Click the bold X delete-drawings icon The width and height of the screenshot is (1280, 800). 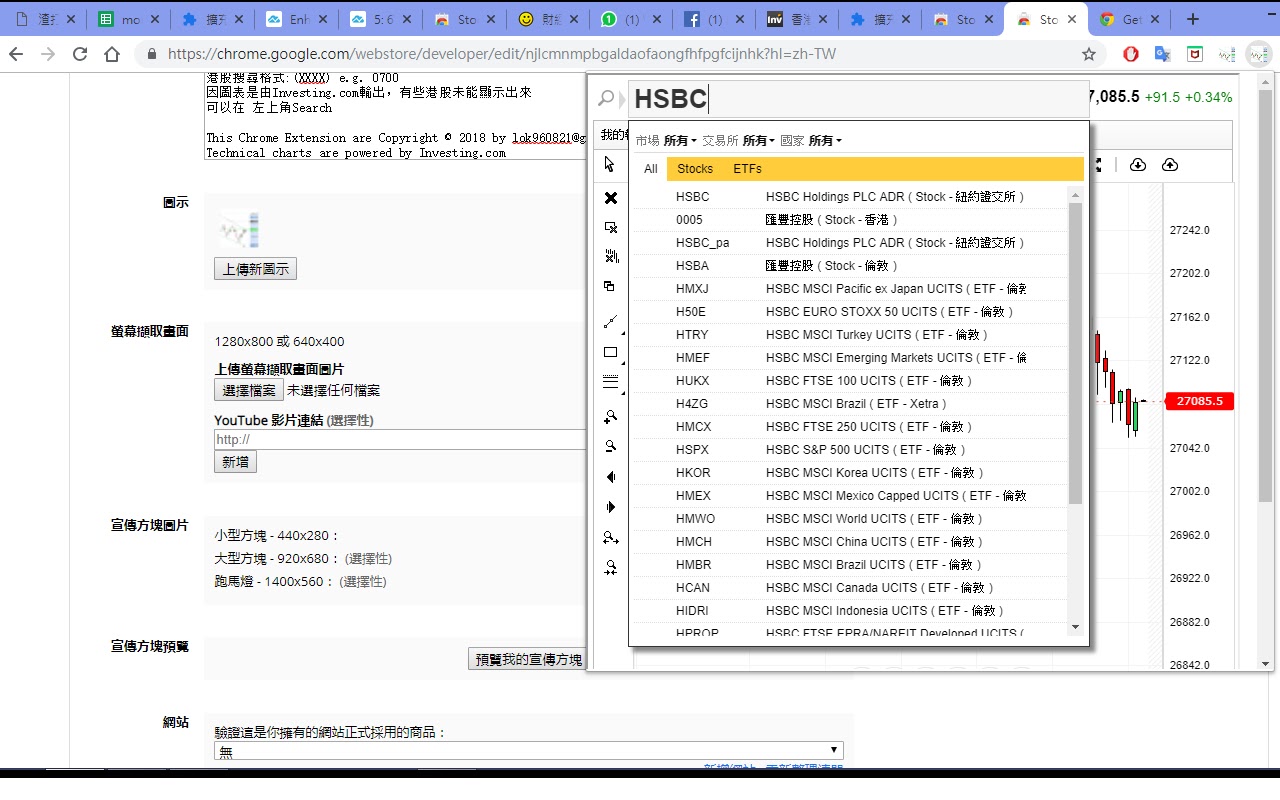click(x=611, y=198)
